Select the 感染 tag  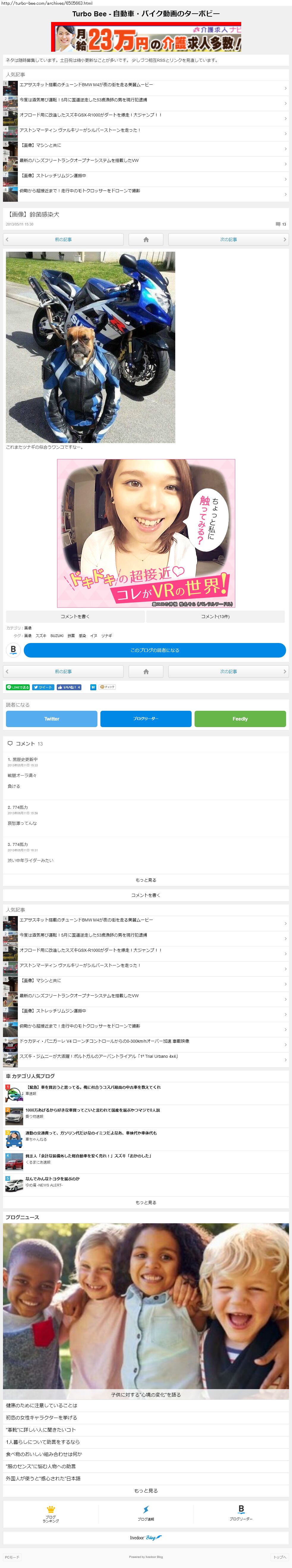82,636
